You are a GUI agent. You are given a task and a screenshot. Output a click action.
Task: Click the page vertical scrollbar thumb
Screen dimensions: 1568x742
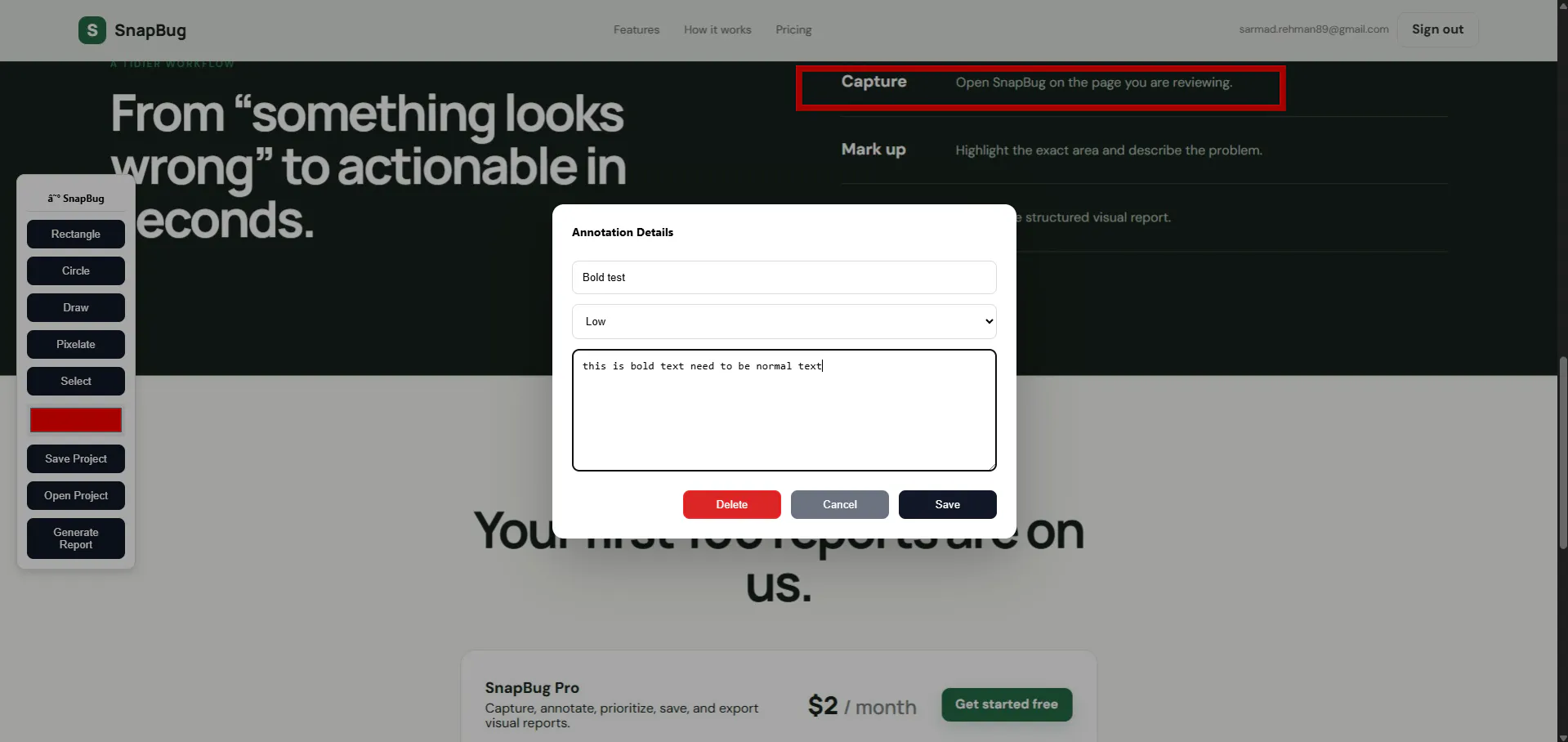pyautogui.click(x=1562, y=453)
